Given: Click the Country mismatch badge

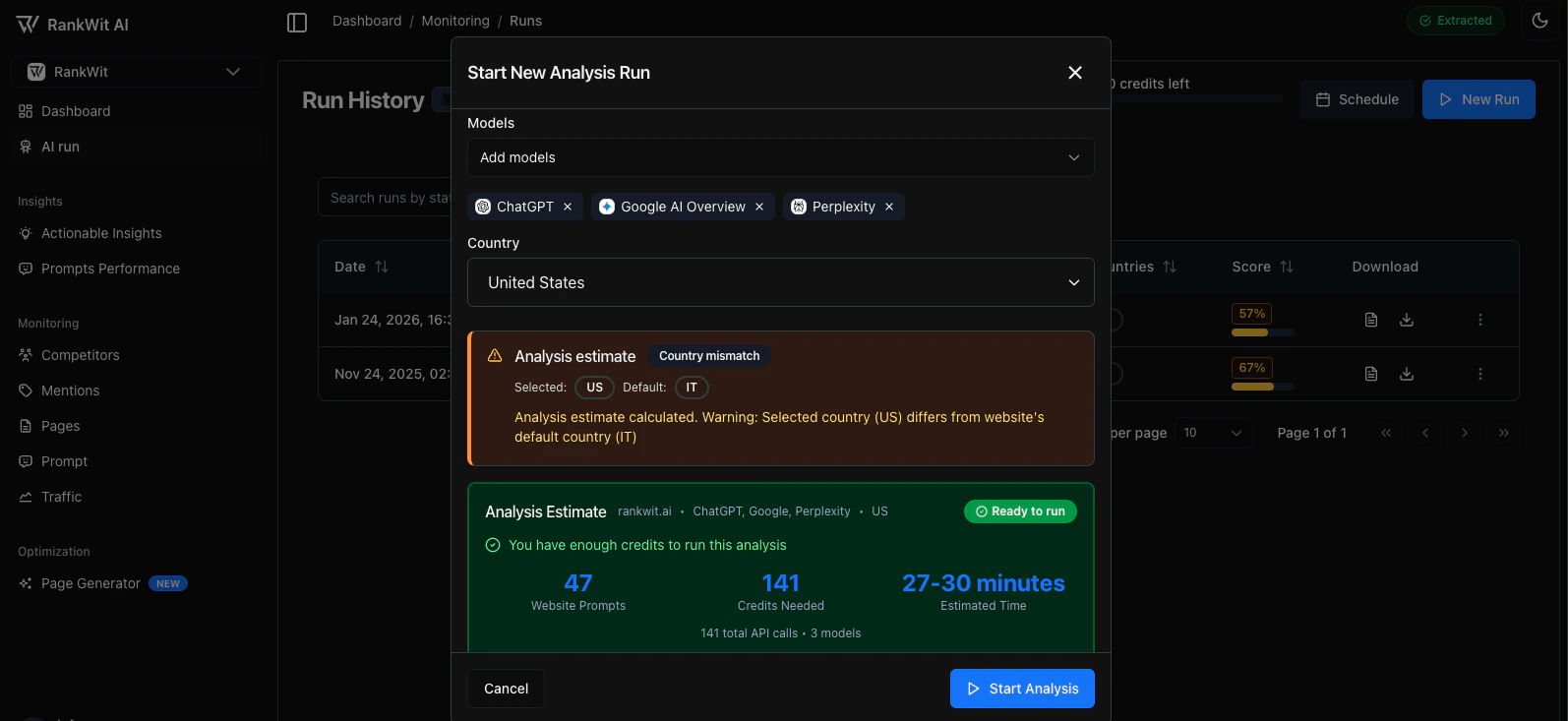Looking at the screenshot, I should click(x=709, y=356).
